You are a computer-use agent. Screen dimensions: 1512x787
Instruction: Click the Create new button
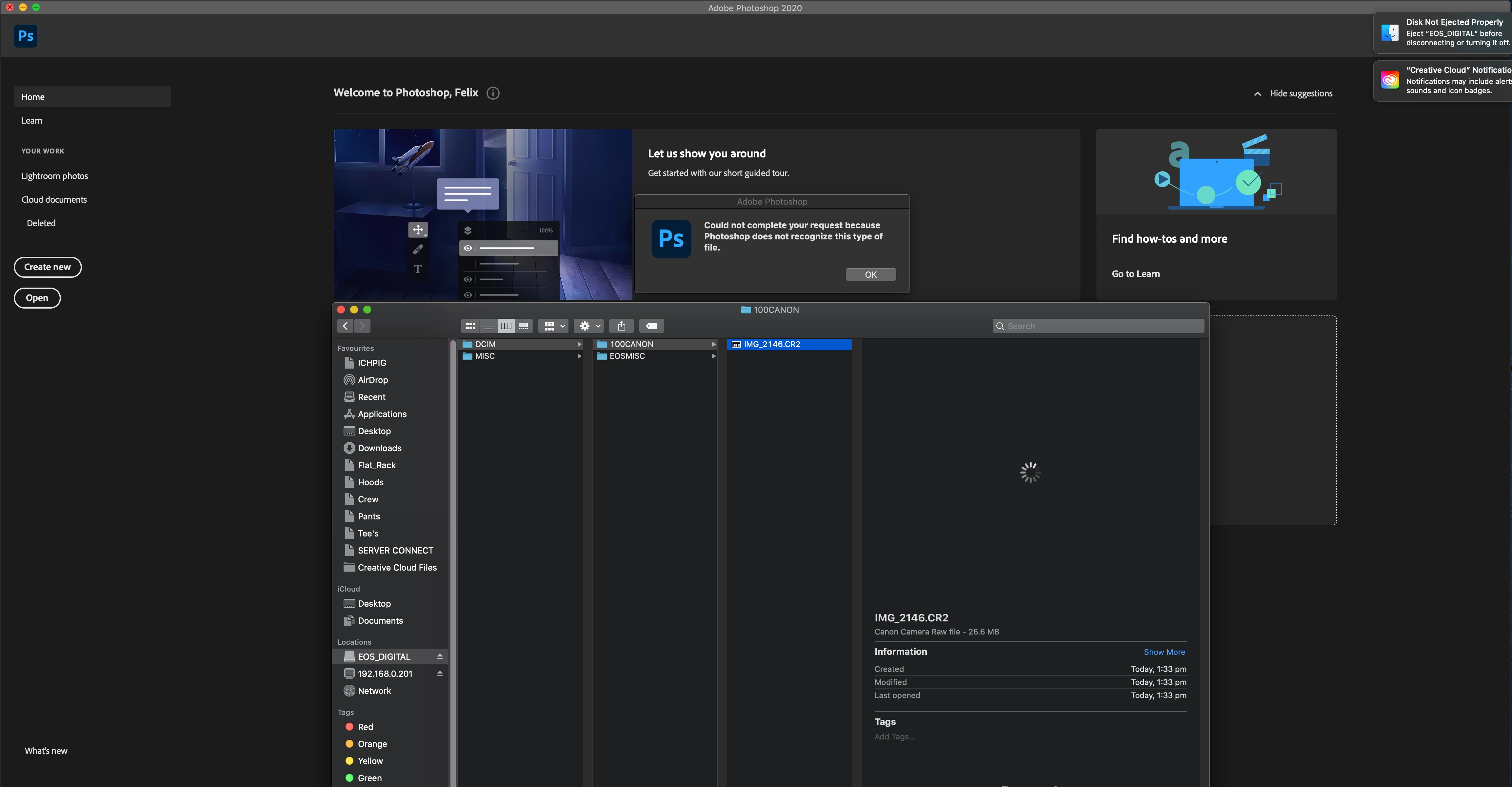48,267
